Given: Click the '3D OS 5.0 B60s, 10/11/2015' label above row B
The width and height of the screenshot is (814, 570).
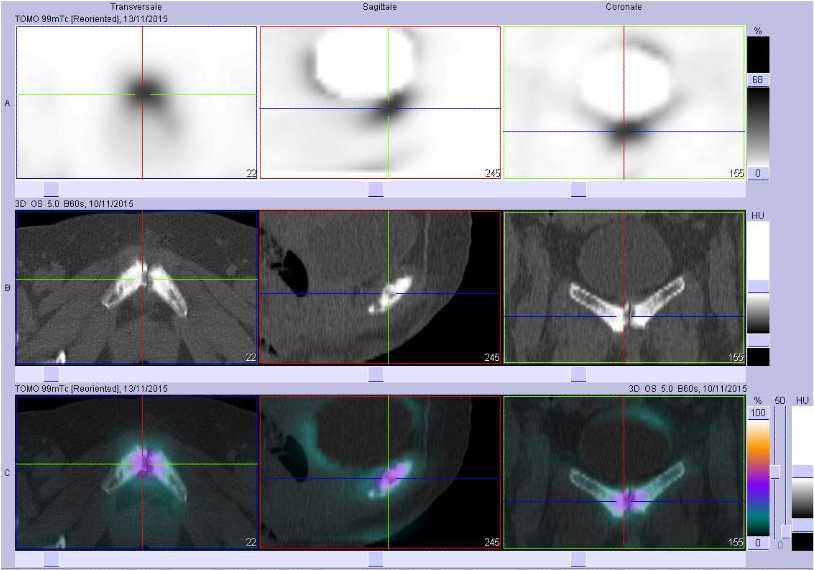Looking at the screenshot, I should [74, 203].
